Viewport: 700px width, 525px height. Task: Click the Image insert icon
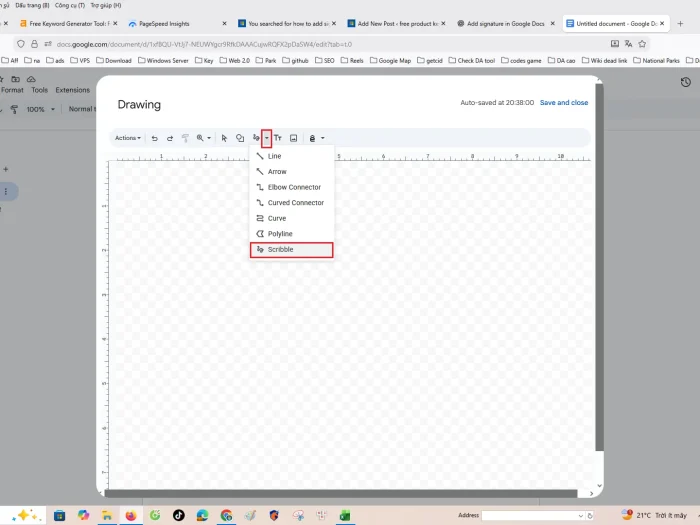294,138
